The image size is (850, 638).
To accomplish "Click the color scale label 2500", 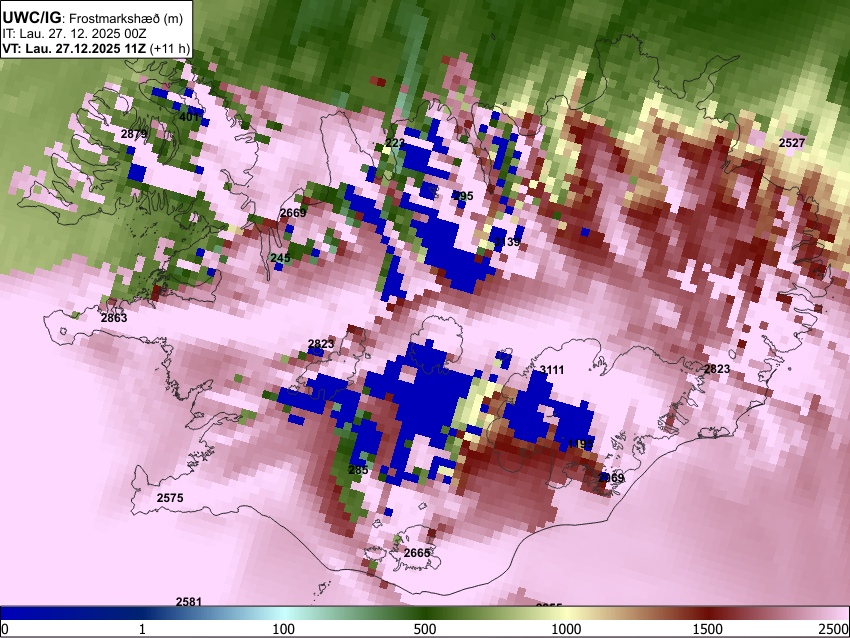I will point(835,629).
